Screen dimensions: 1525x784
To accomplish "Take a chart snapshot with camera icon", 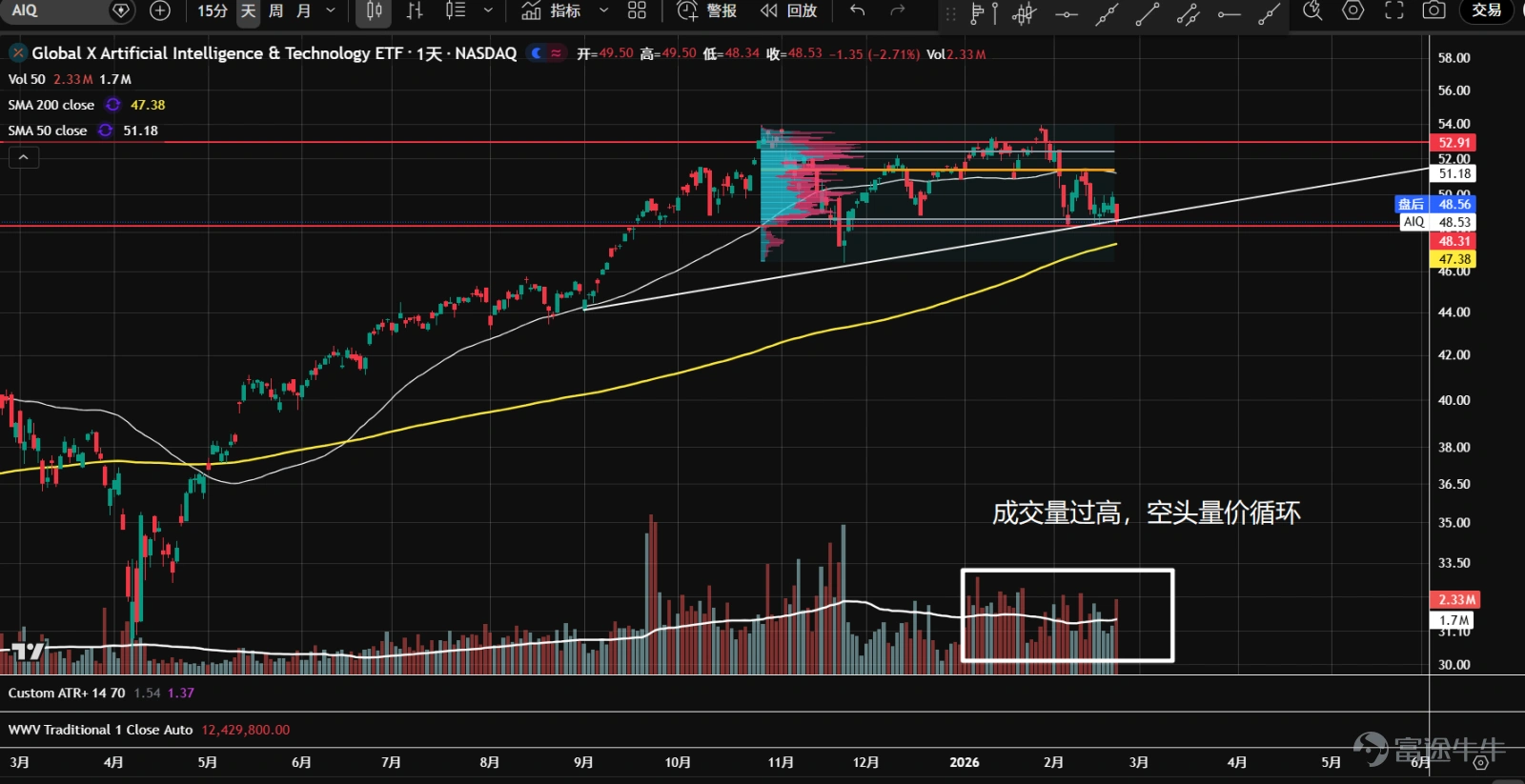I will (1433, 10).
